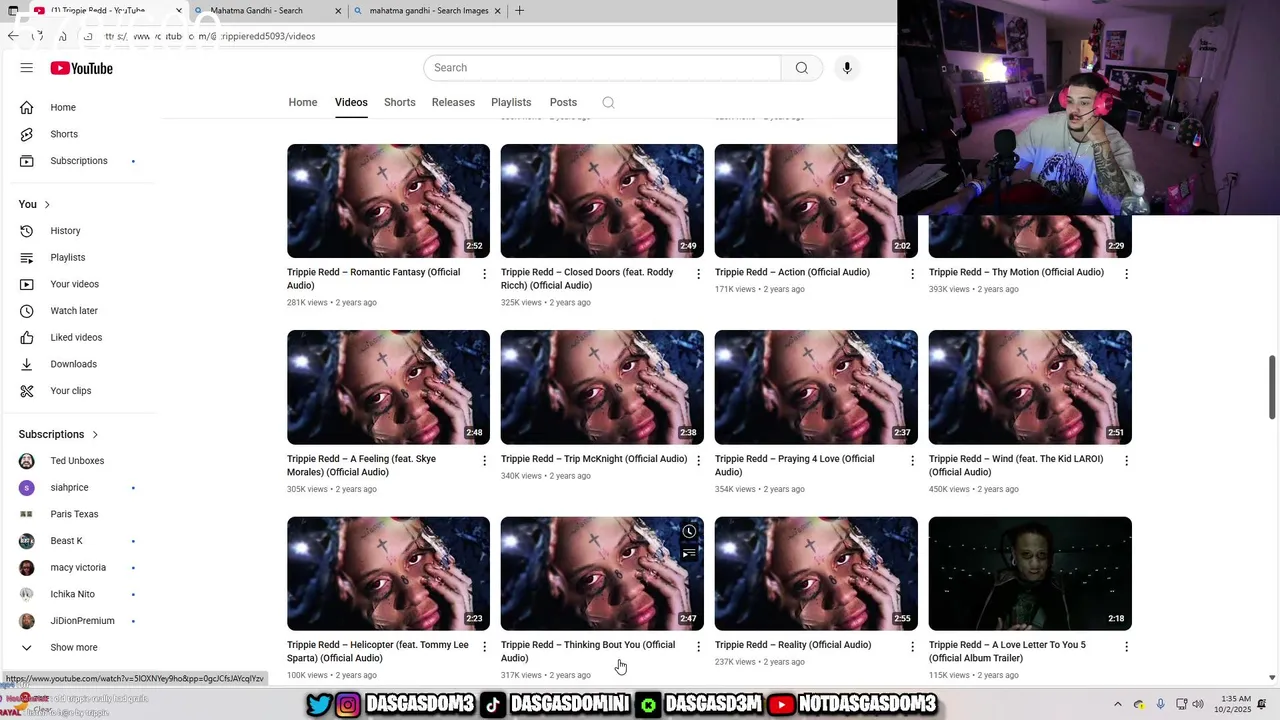Click the search magnifier button
Screen dimensions: 1280x720
pos(802,68)
